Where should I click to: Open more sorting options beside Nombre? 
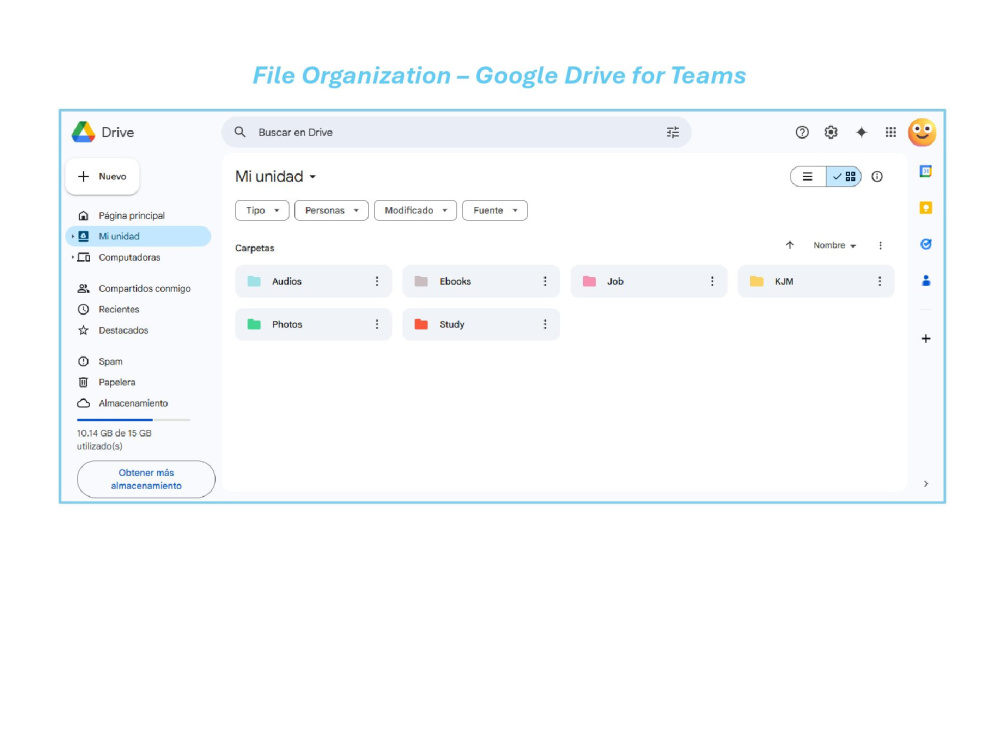pos(880,246)
